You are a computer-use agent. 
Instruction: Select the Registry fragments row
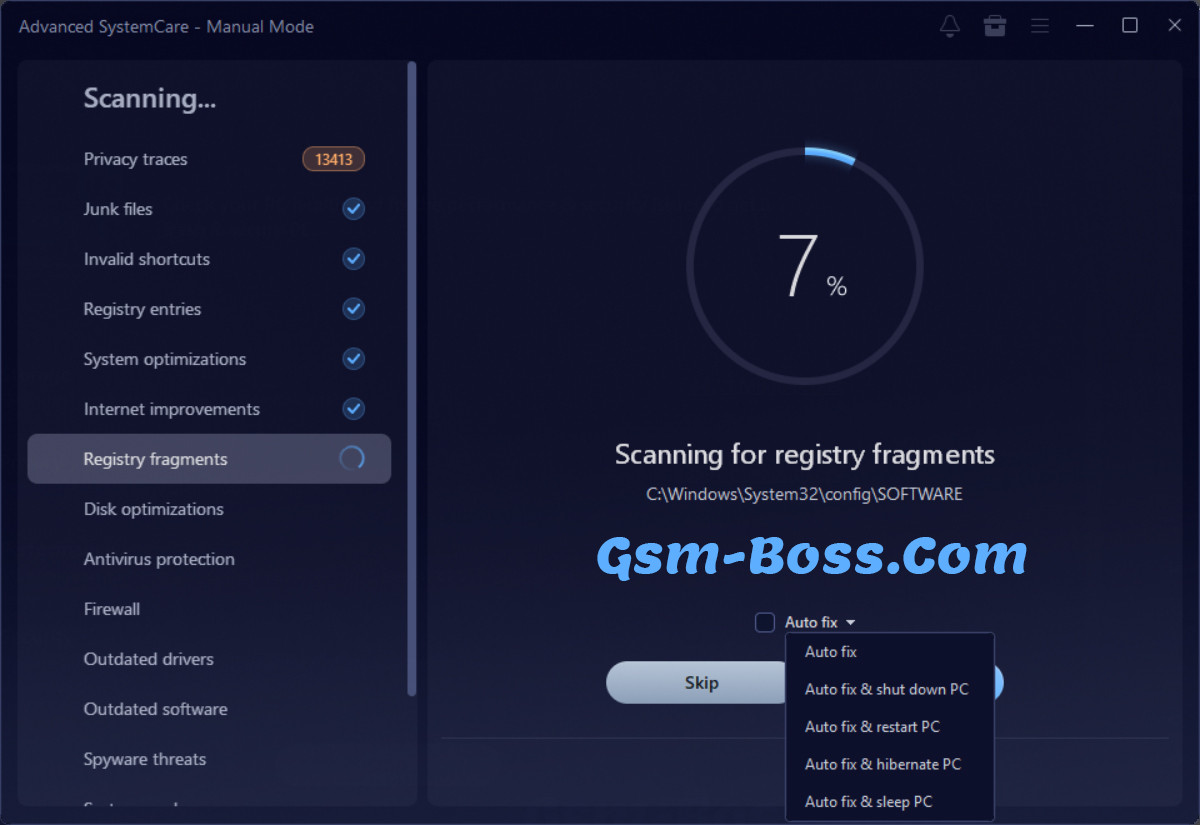point(209,459)
